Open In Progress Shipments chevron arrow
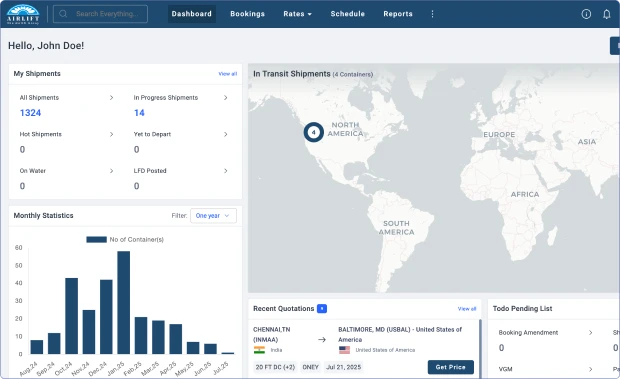Image resolution: width=620 pixels, height=379 pixels. click(x=225, y=98)
